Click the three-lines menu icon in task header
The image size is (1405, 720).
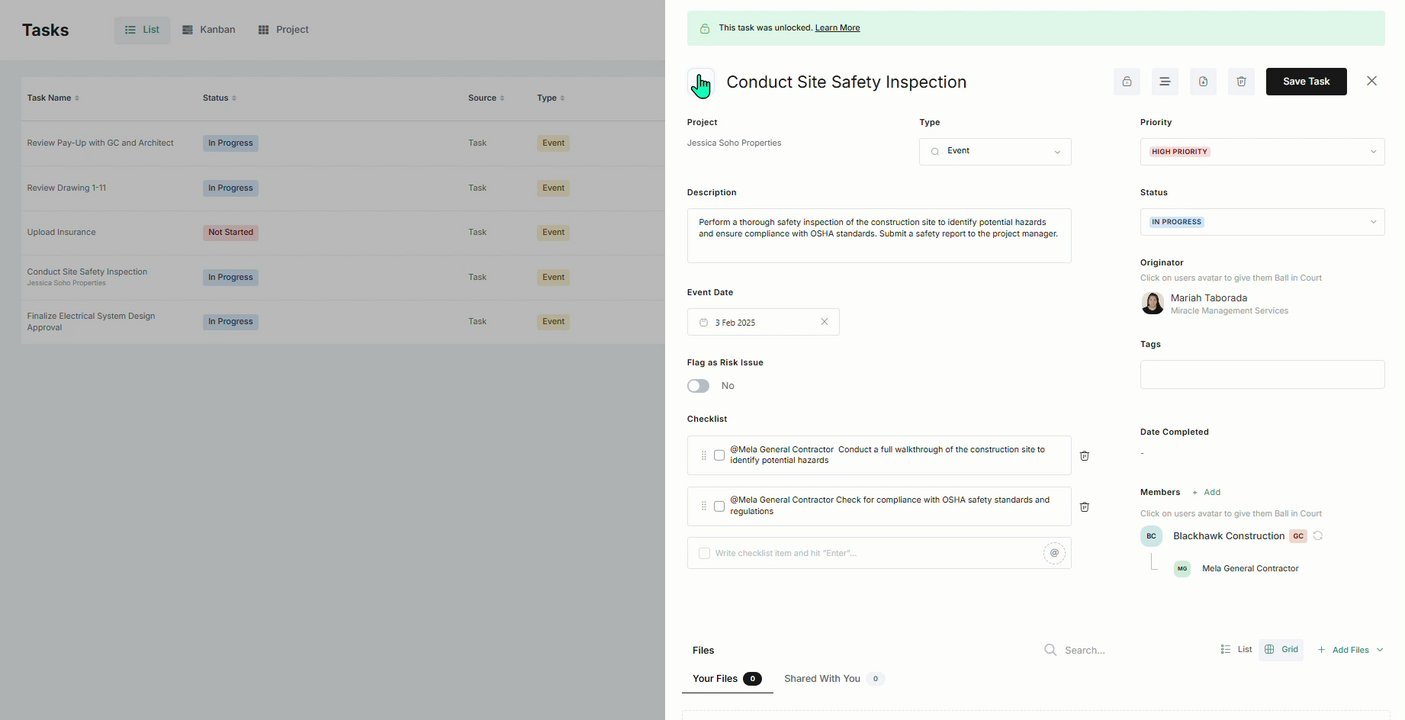tap(1164, 82)
